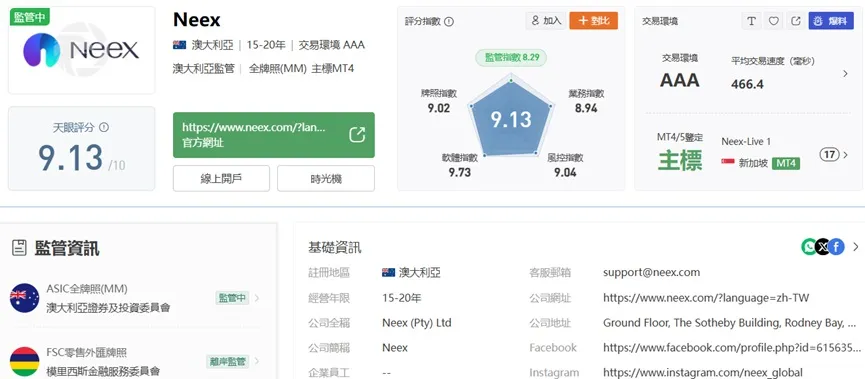Screen dimensions: 865x379
Task: Expand the ASIC license chevron
Action: point(257,298)
